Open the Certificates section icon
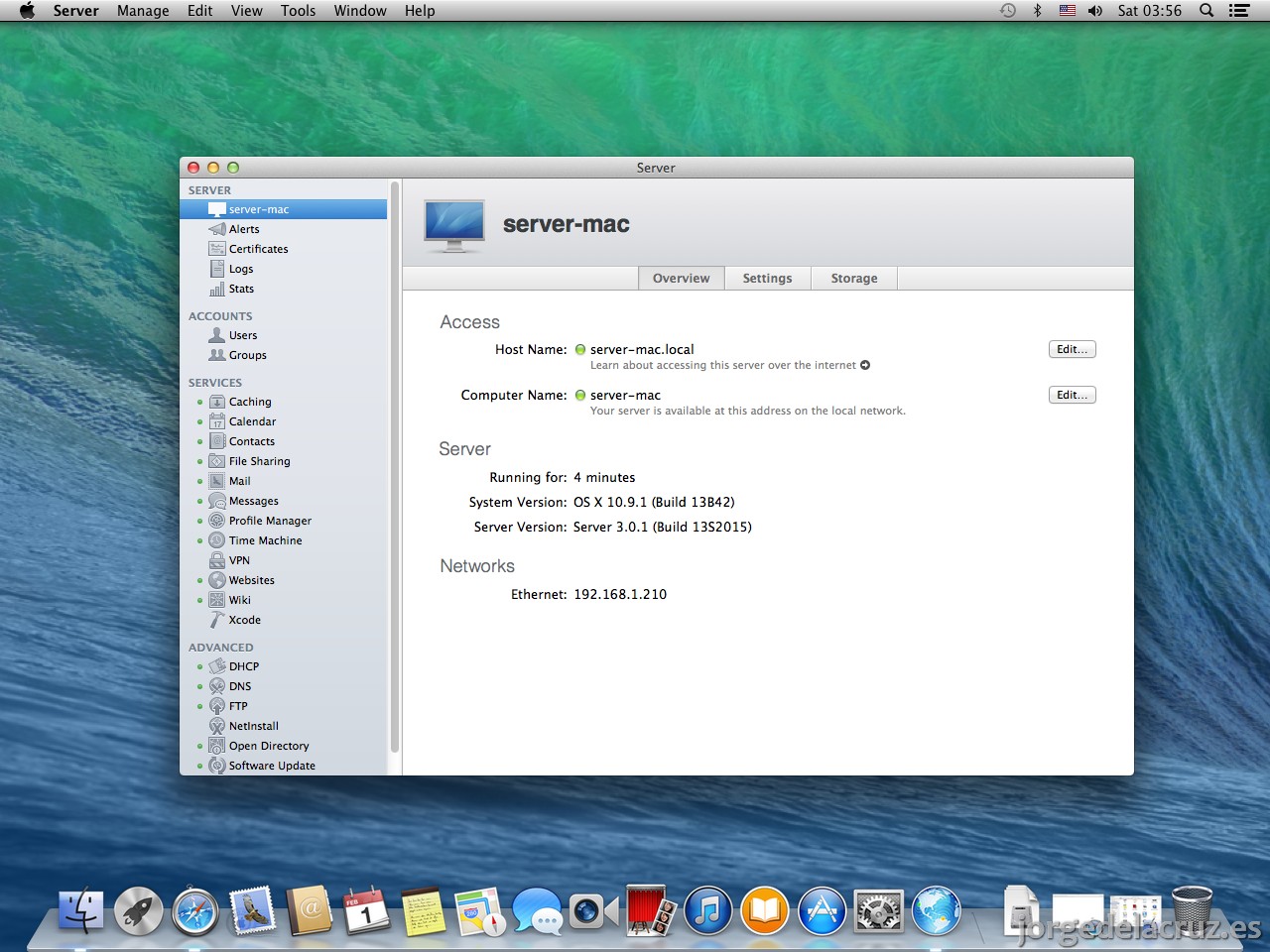Image resolution: width=1270 pixels, height=952 pixels. [x=217, y=249]
